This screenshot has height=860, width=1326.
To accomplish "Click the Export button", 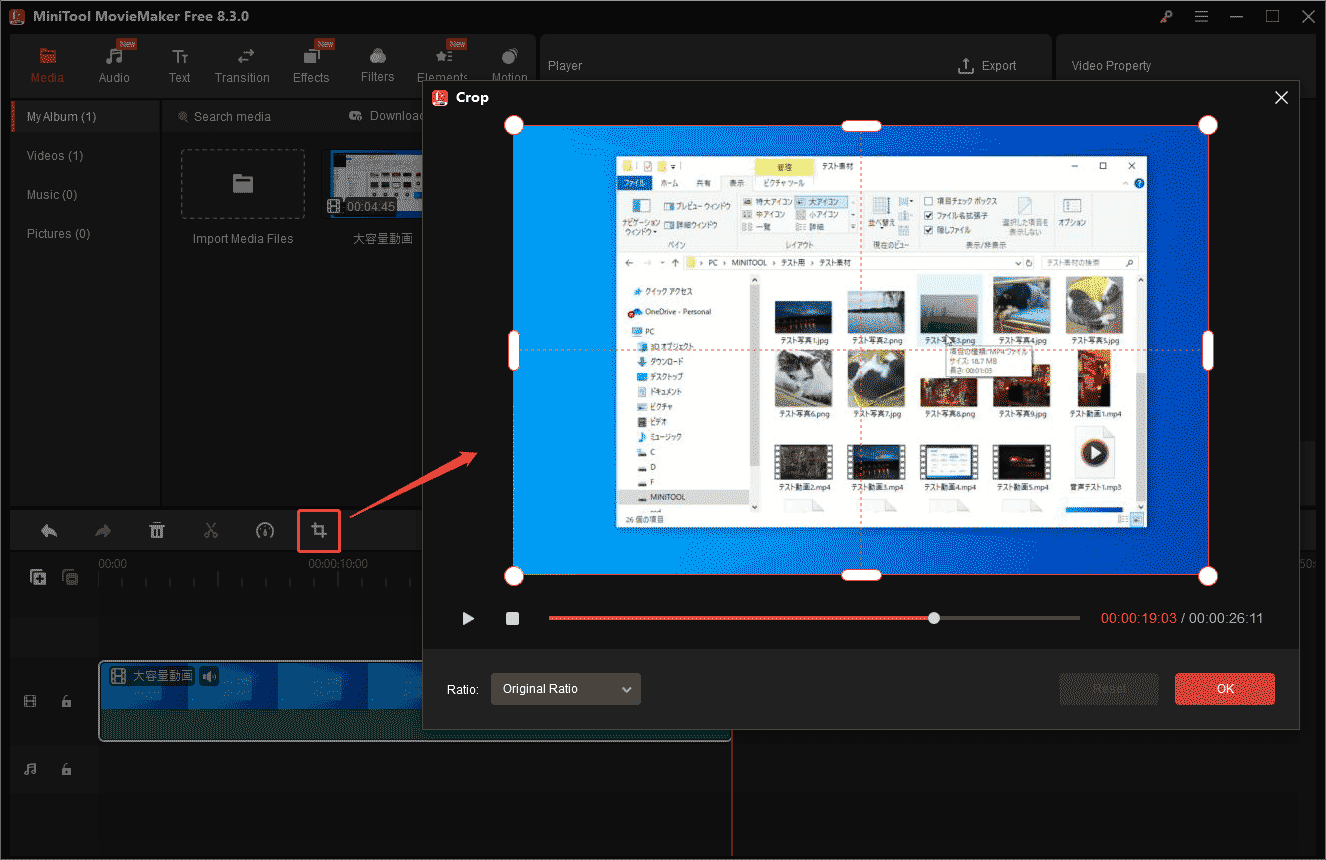I will click(x=987, y=66).
